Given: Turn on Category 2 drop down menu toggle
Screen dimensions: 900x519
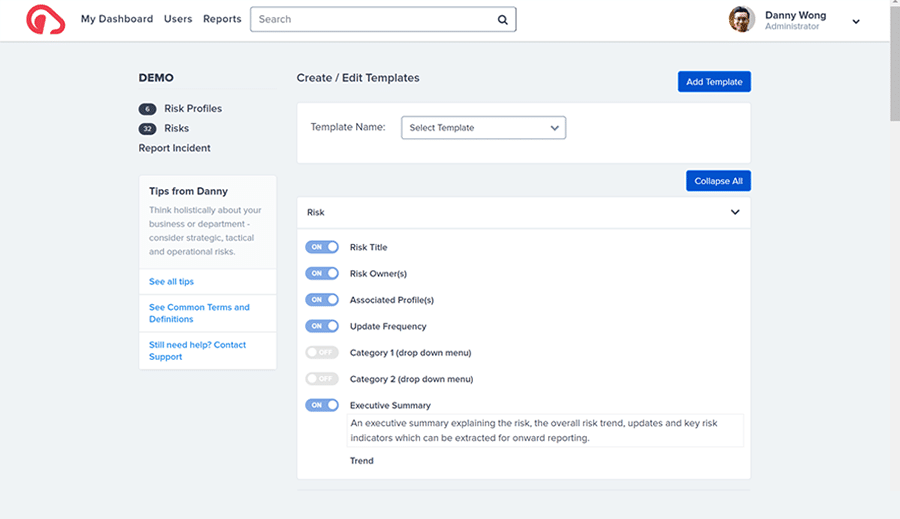Looking at the screenshot, I should tap(322, 379).
